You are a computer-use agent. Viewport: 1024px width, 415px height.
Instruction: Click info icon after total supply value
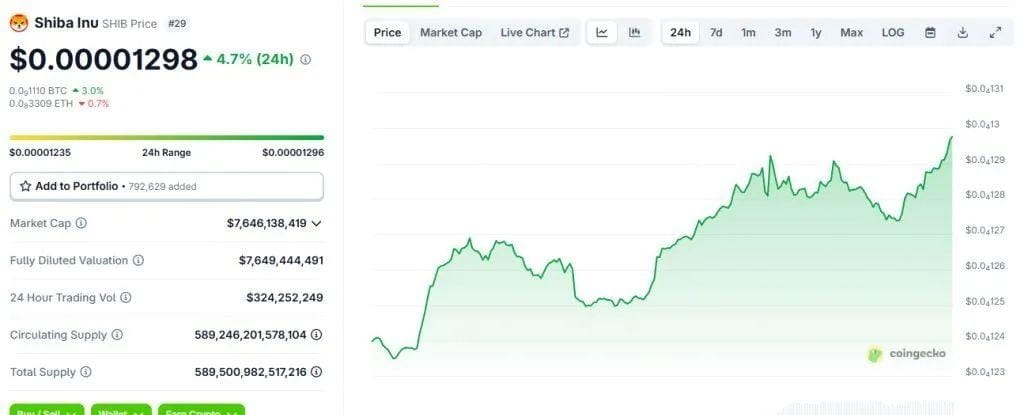(316, 372)
